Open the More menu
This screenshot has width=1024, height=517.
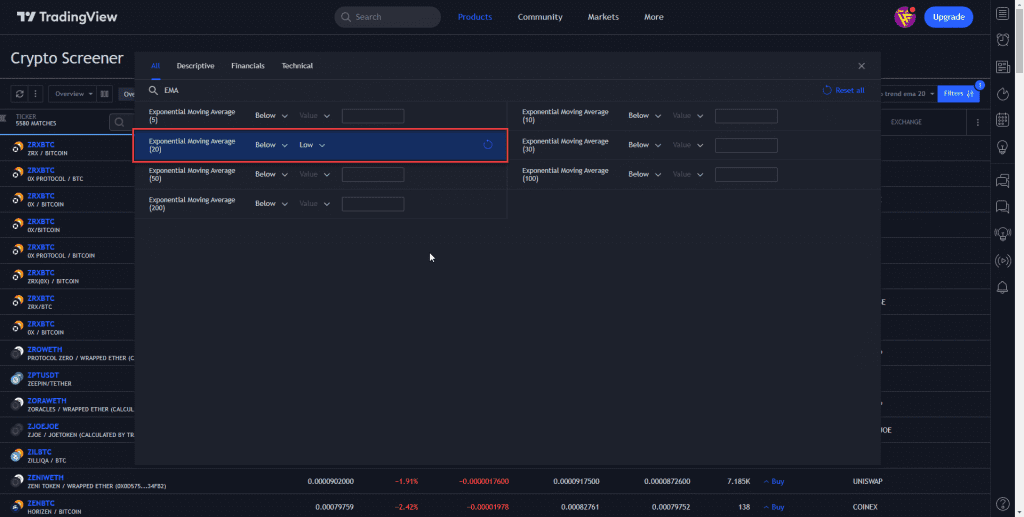[654, 17]
